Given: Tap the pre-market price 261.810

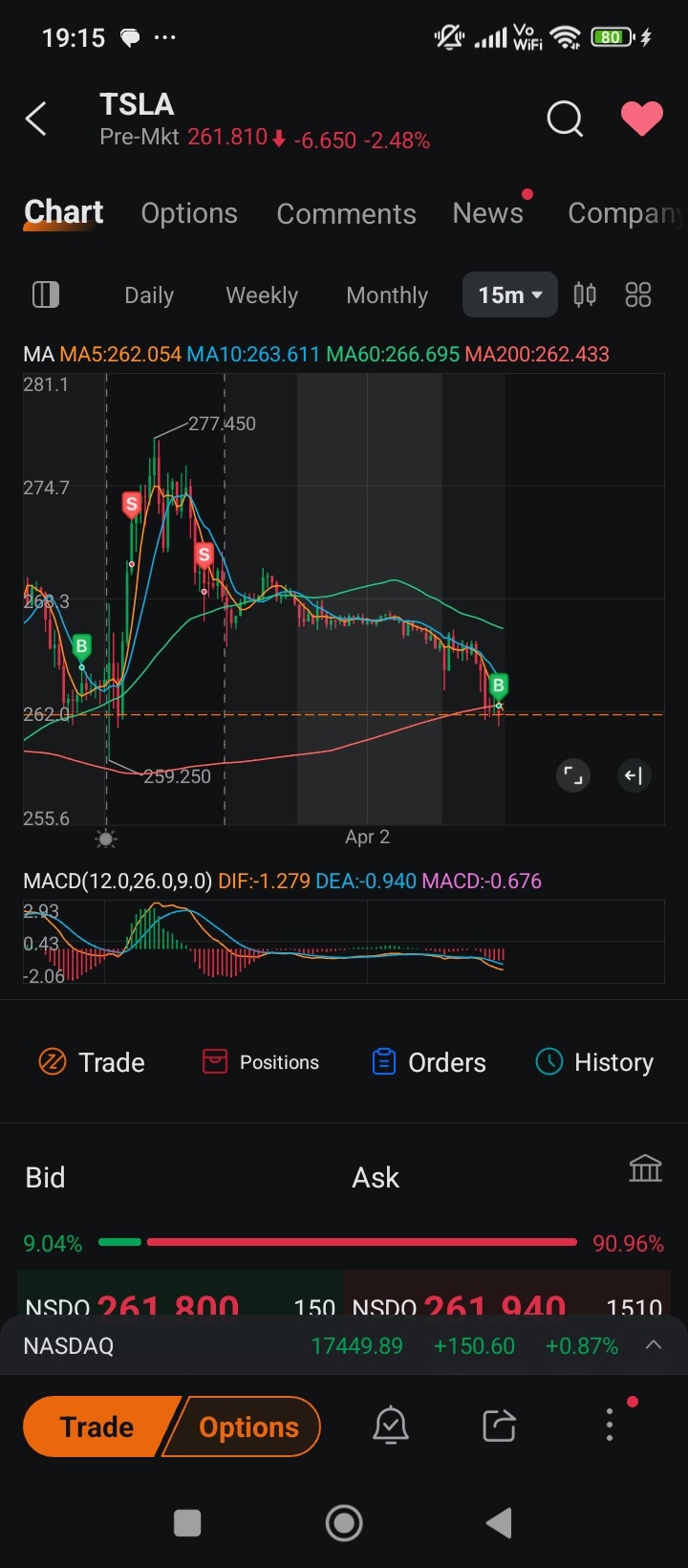Looking at the screenshot, I should click(x=227, y=137).
